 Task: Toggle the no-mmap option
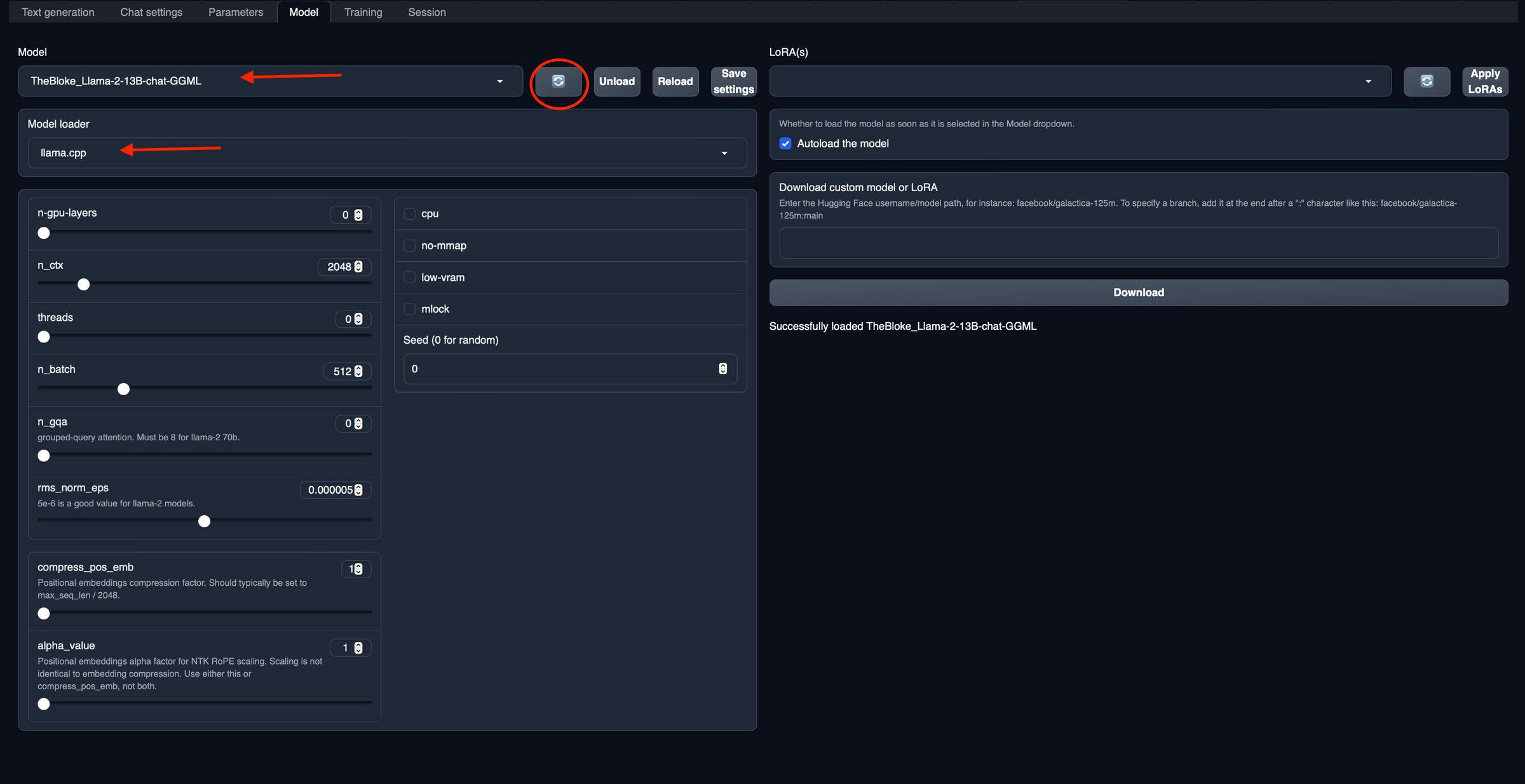(x=409, y=245)
